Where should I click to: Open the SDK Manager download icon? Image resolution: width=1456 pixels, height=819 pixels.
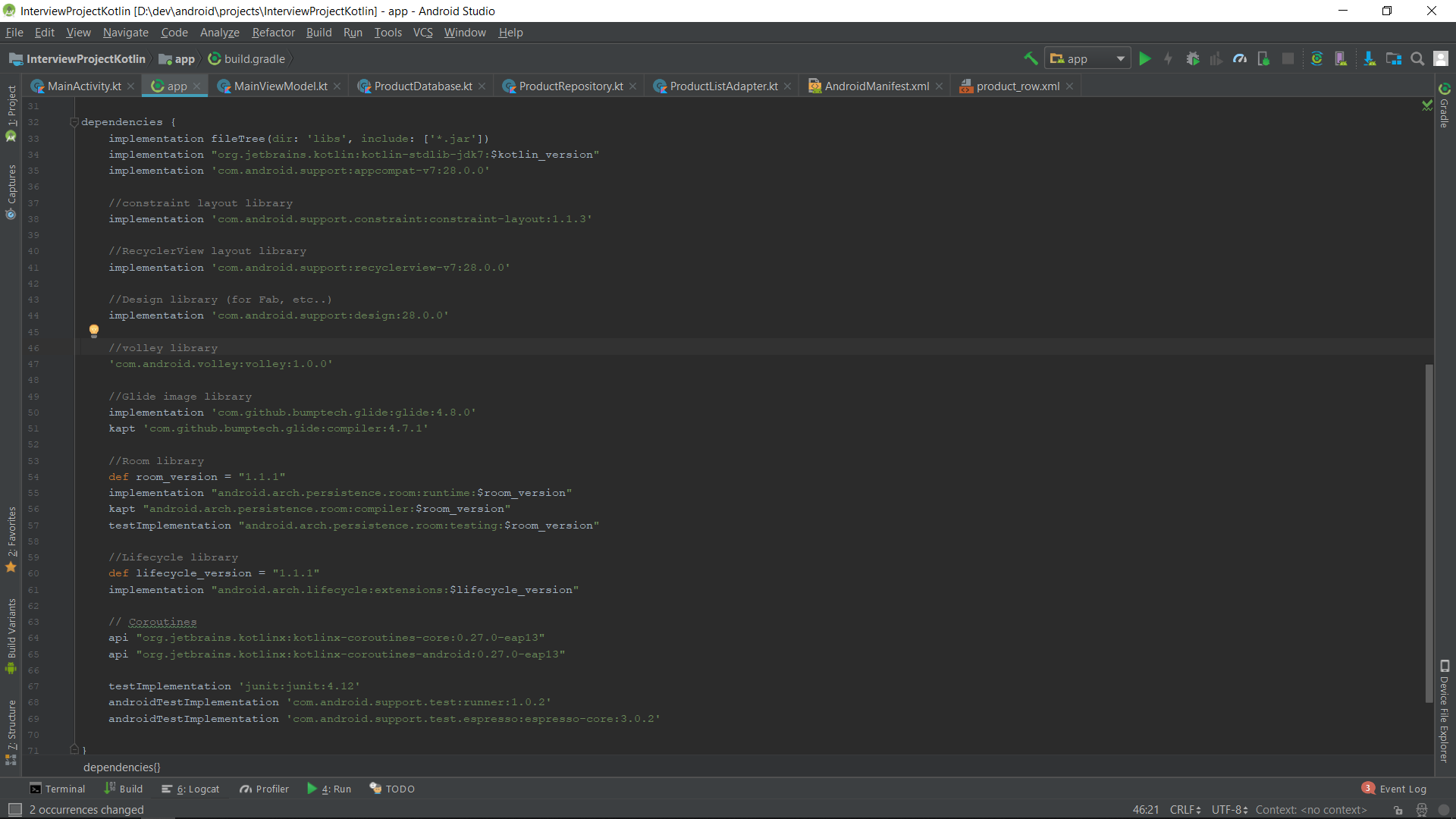coord(1370,58)
